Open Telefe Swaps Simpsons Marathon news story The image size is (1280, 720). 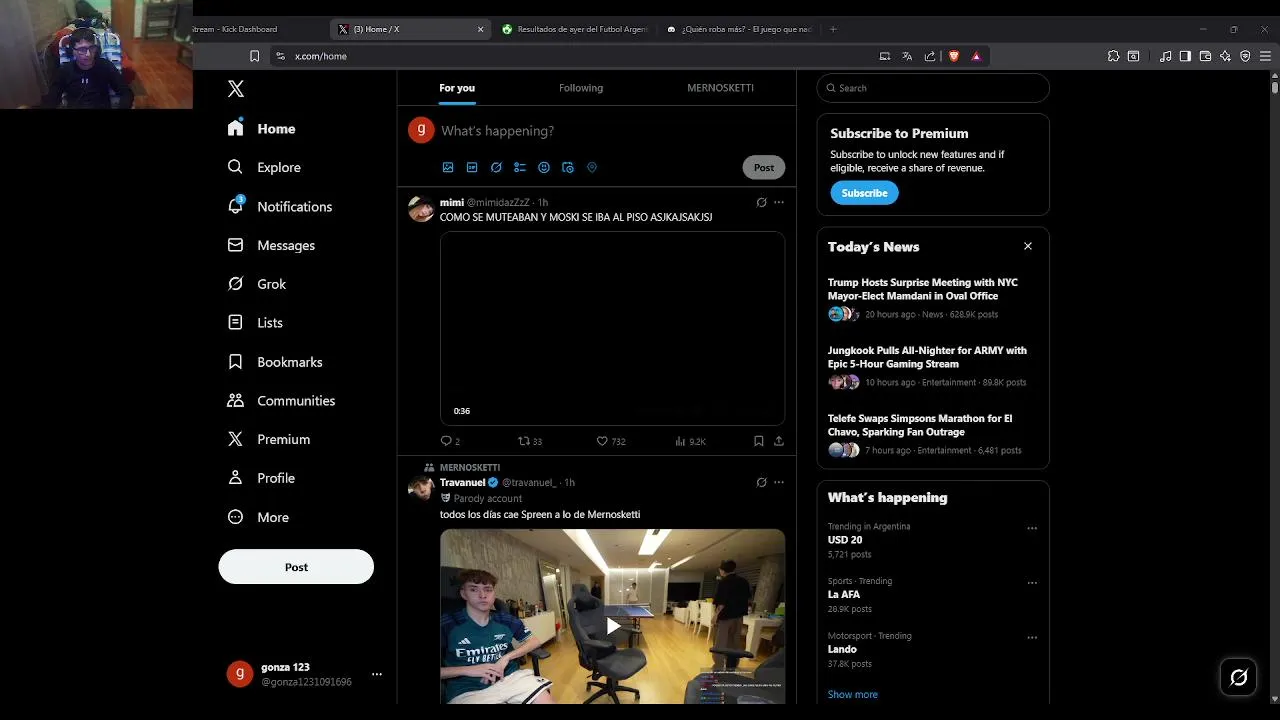(x=933, y=434)
